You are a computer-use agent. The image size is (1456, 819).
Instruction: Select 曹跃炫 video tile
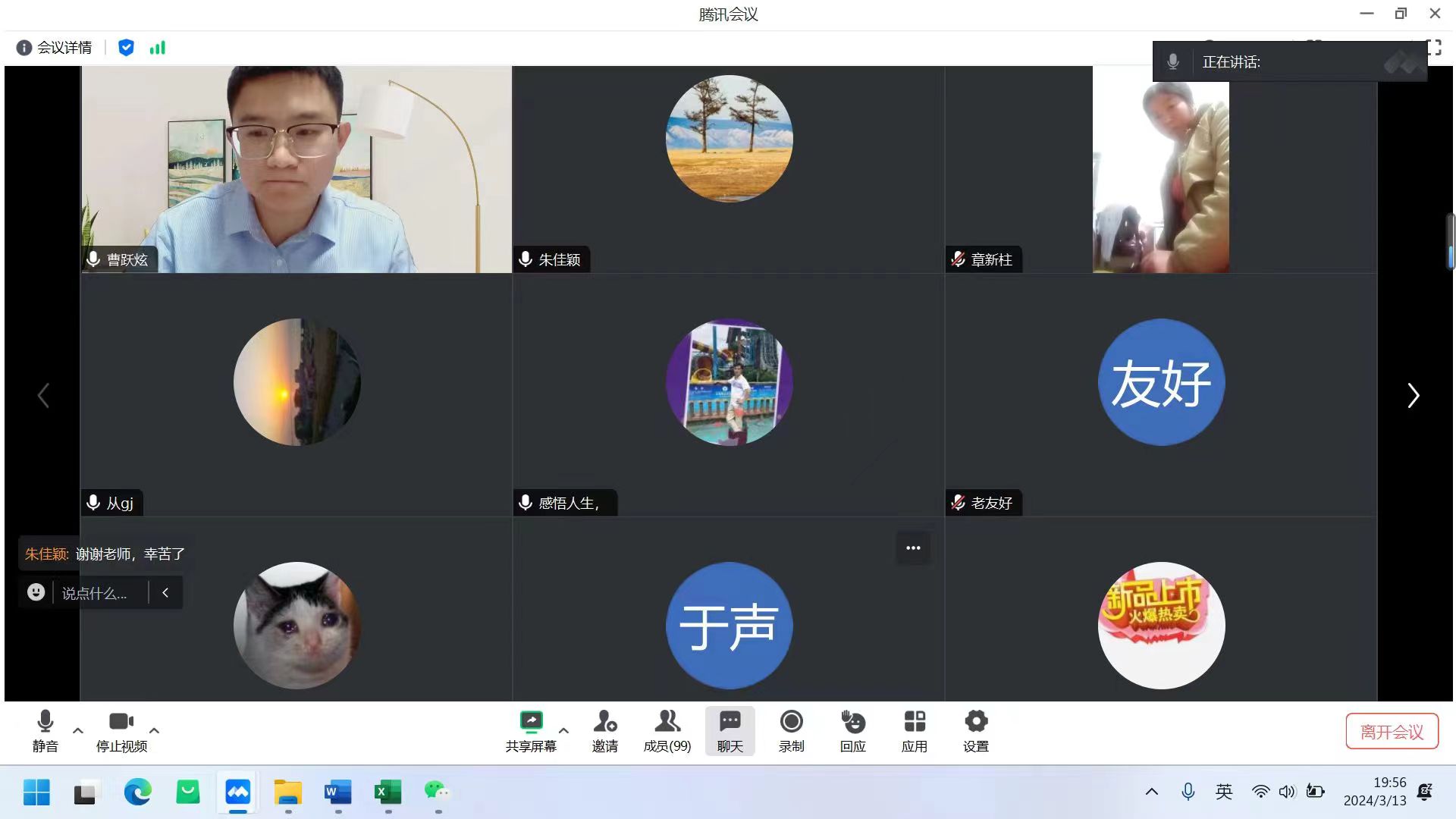coord(297,169)
